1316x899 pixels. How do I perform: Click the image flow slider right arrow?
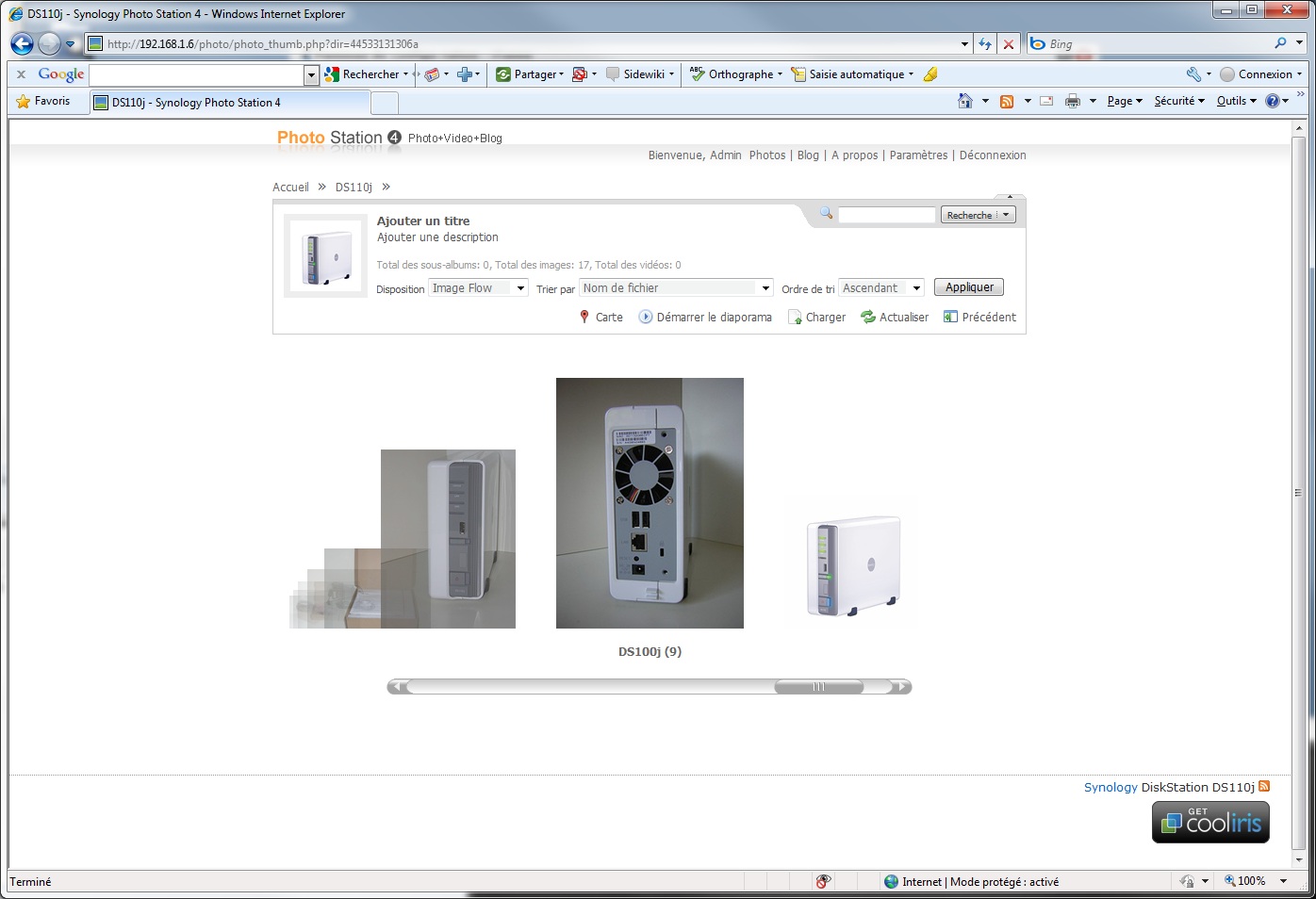point(901,687)
